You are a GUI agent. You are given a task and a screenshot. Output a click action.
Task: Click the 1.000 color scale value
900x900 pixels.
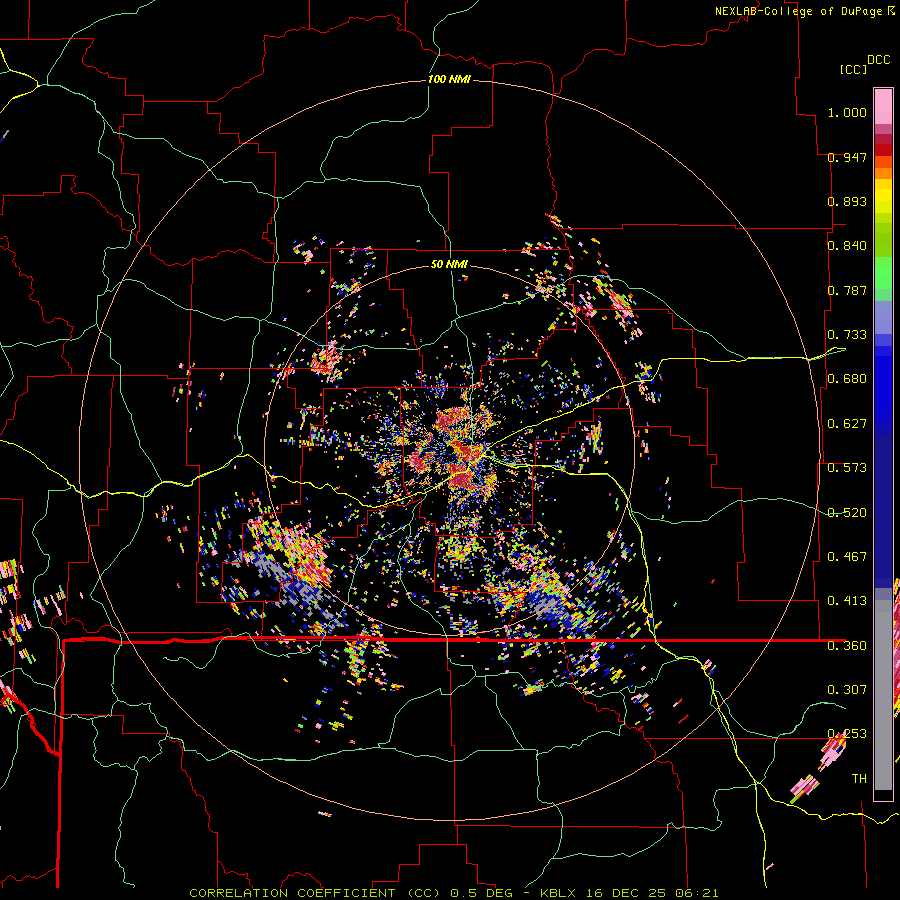(x=847, y=112)
